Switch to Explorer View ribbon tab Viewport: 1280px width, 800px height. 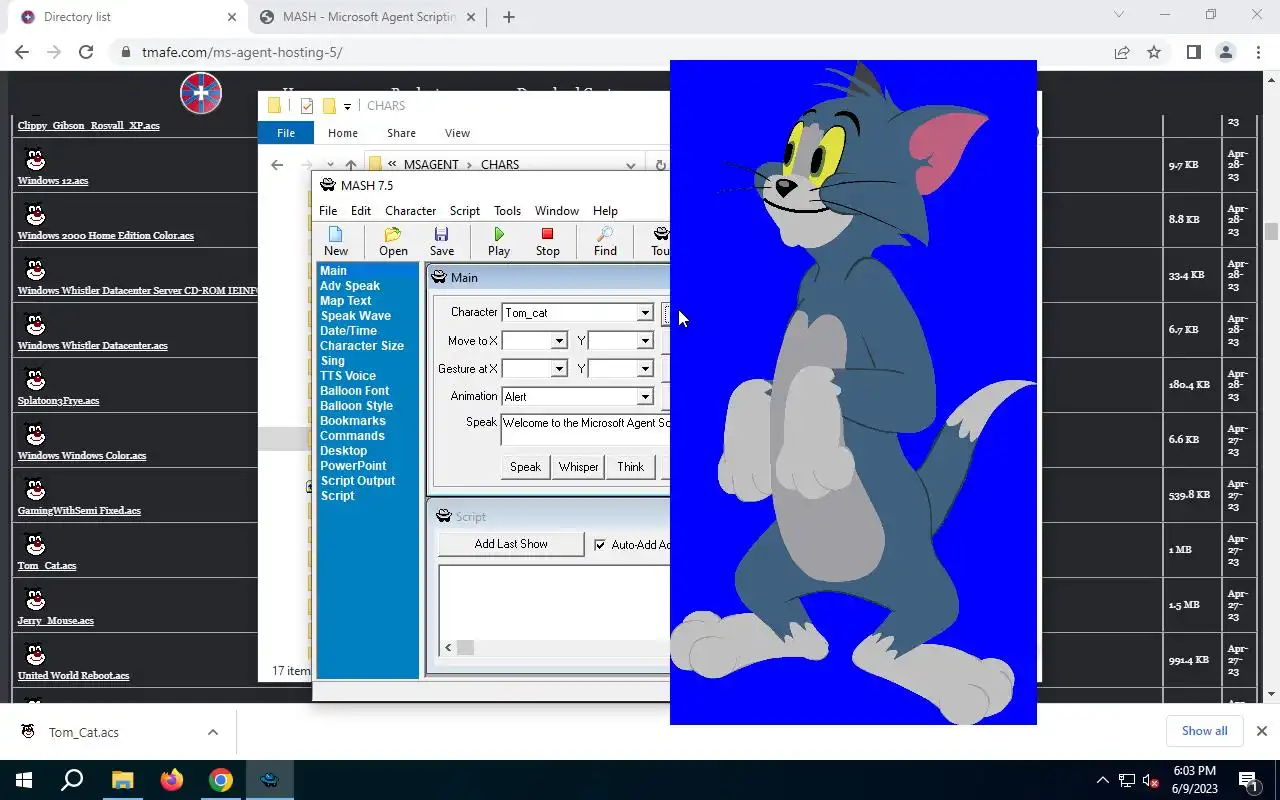pos(457,133)
